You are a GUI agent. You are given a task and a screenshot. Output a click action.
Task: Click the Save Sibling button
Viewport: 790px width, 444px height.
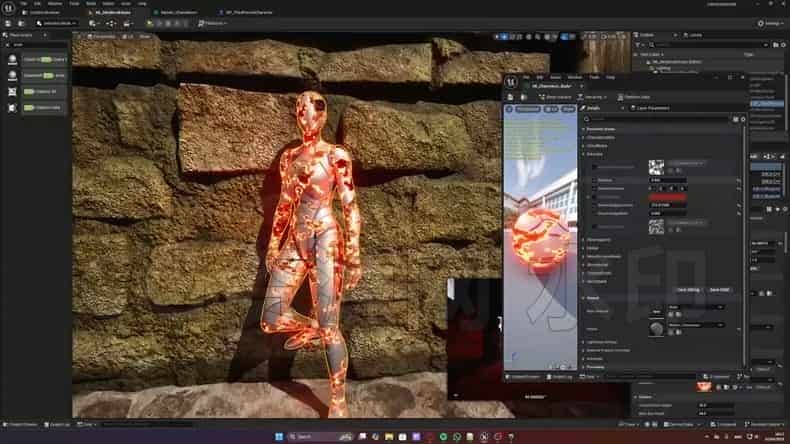(x=688, y=290)
